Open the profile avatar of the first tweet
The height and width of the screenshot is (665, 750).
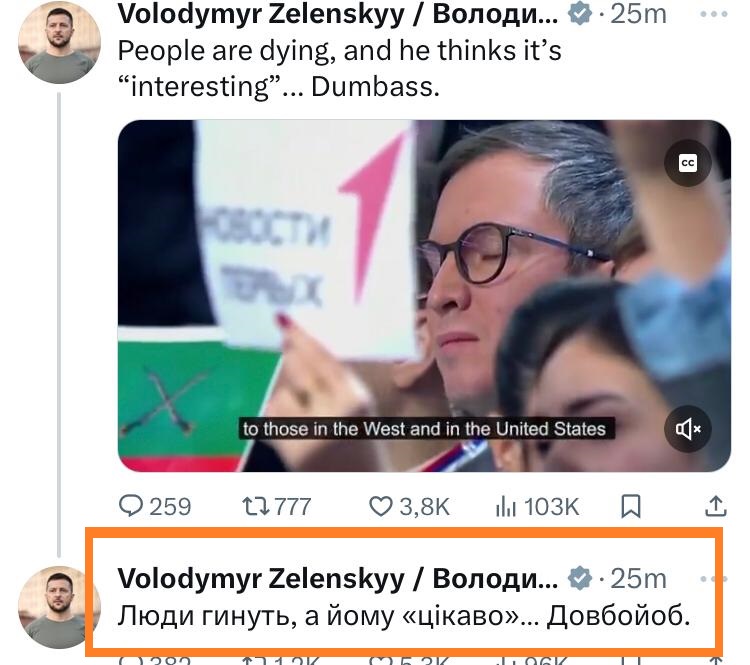click(x=59, y=42)
